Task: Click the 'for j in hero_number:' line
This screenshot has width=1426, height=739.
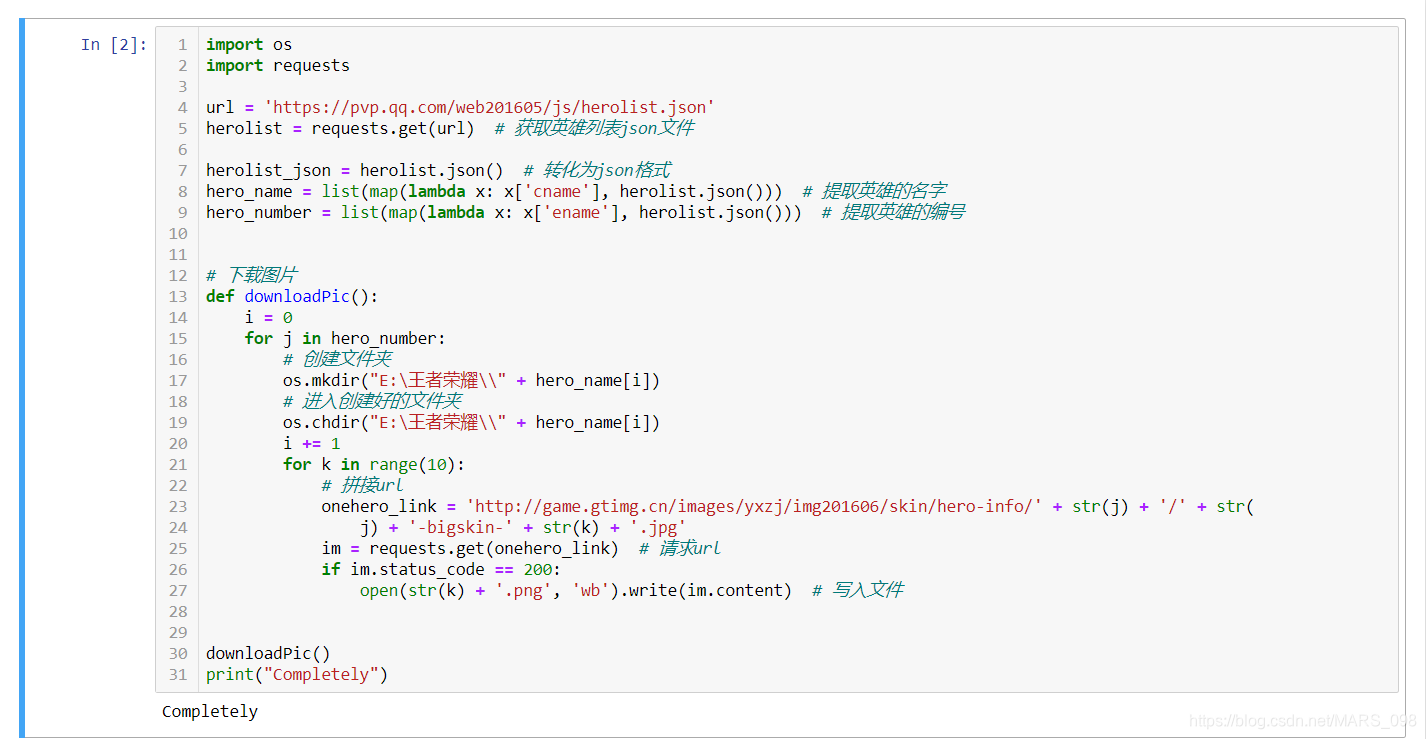Action: point(345,338)
